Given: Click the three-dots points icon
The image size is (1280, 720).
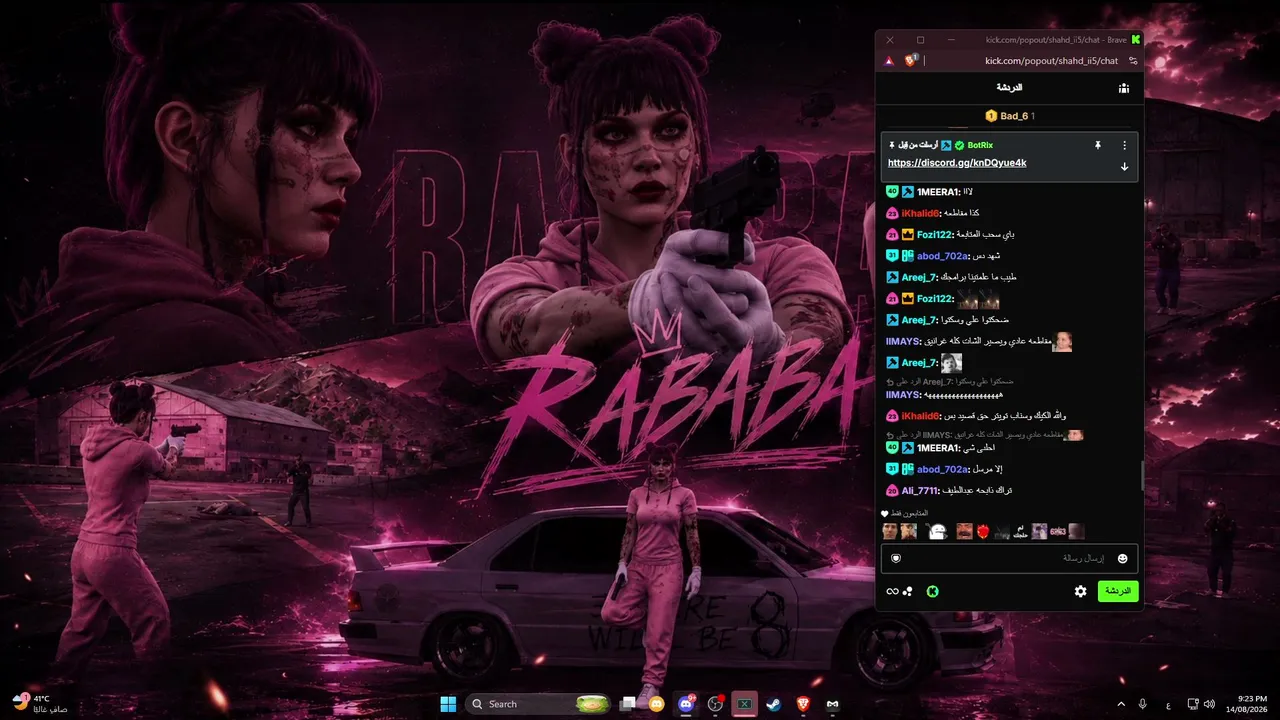Looking at the screenshot, I should (x=908, y=591).
